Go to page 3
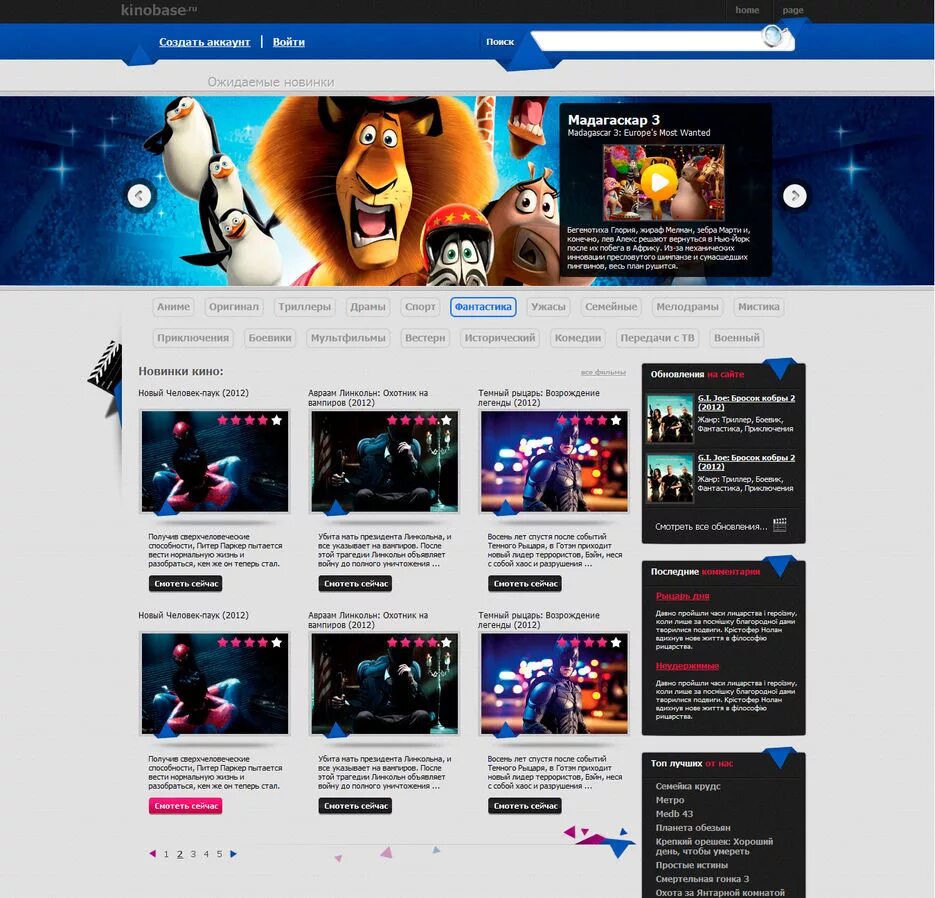The height and width of the screenshot is (898, 935). (x=193, y=854)
